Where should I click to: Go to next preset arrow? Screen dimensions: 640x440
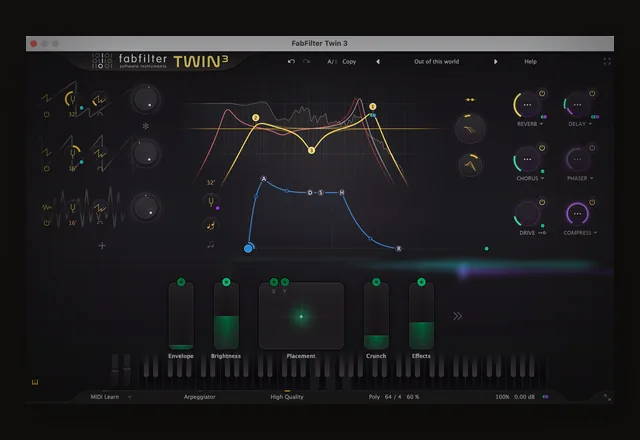click(x=496, y=62)
